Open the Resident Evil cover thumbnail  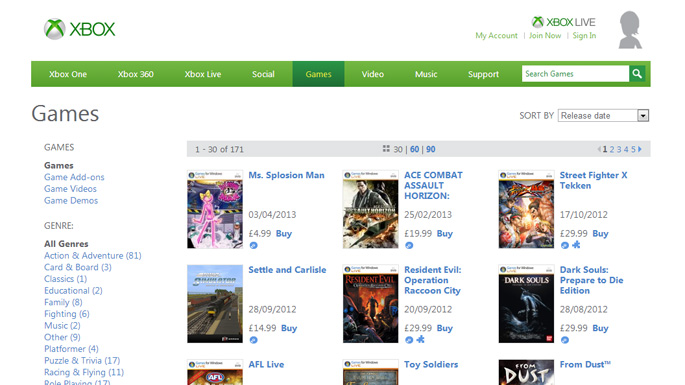[370, 304]
